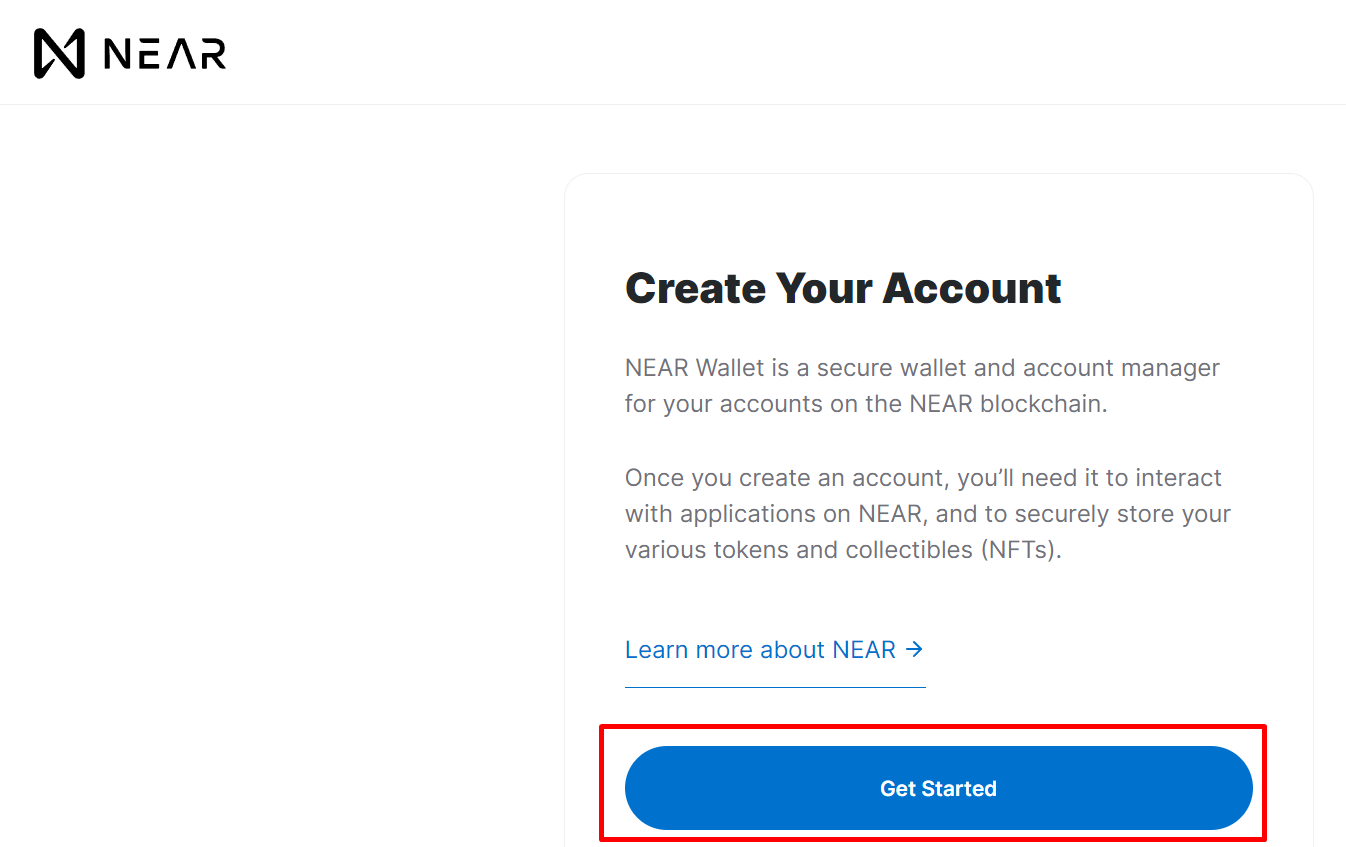Image resolution: width=1346 pixels, height=847 pixels.
Task: Open the Learn more about NEAR link
Action: [x=760, y=650]
